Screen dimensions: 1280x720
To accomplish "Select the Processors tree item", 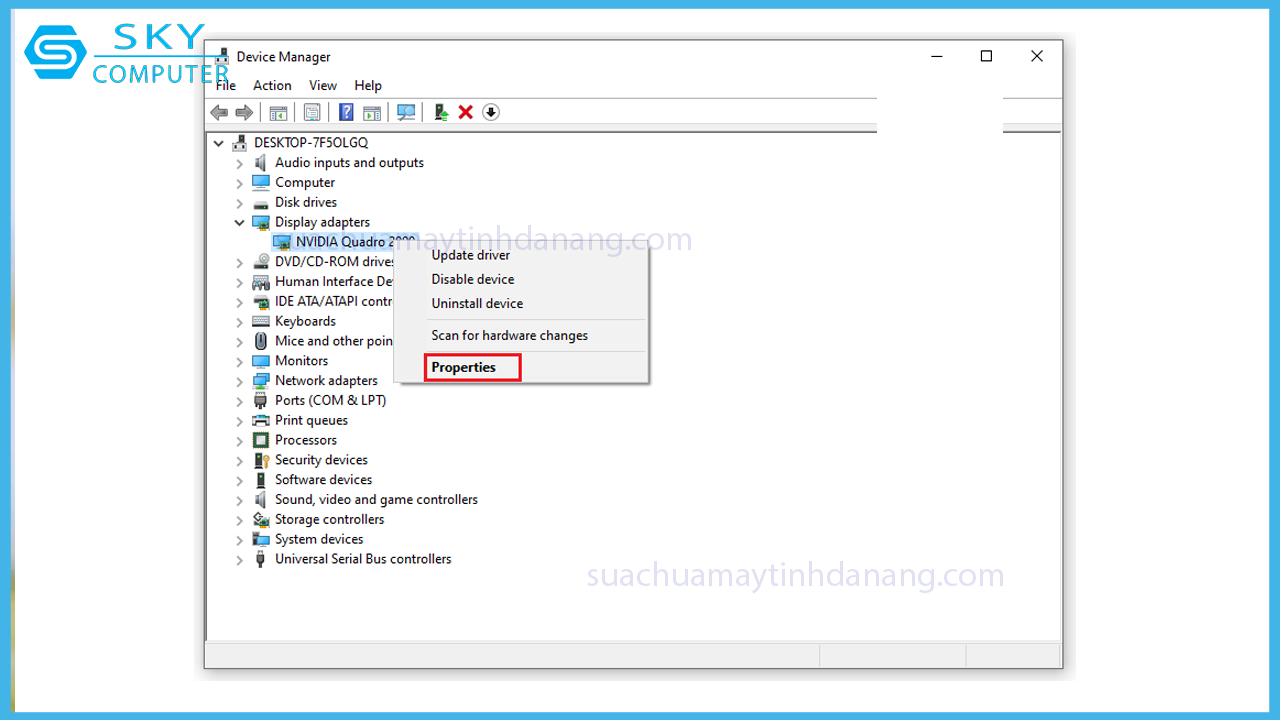I will 306,440.
